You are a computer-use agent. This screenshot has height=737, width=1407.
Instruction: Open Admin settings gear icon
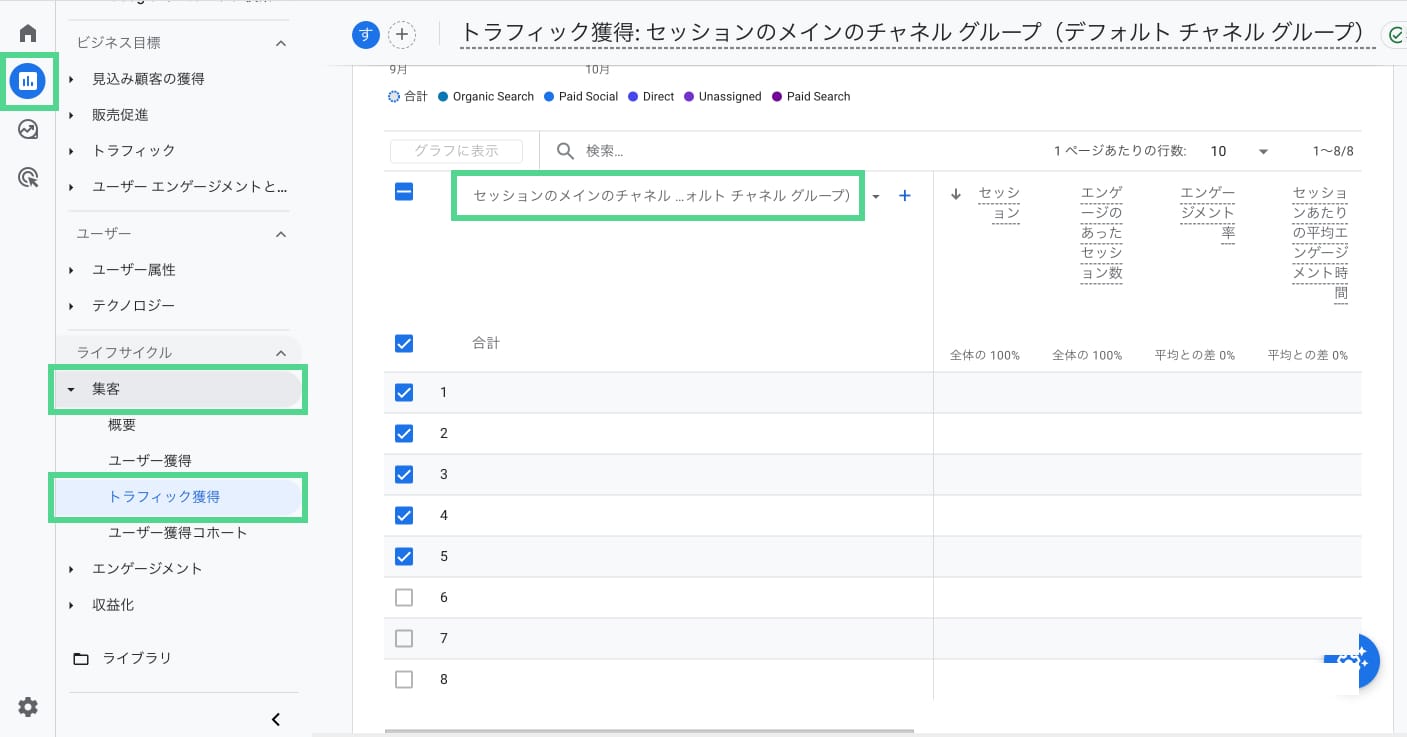(x=28, y=707)
